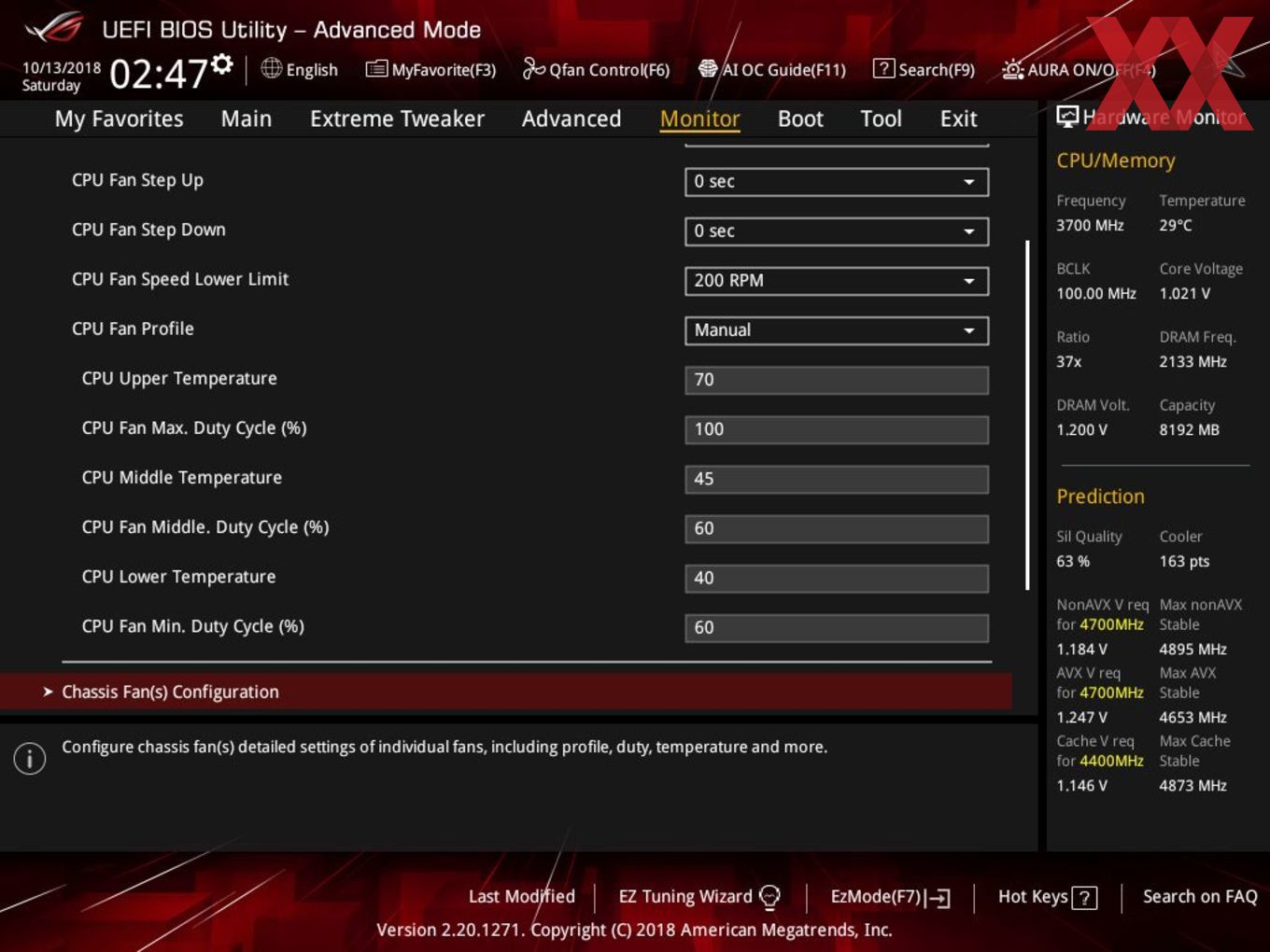
Task: Click the CPU Middle Temperature field
Action: tap(837, 479)
